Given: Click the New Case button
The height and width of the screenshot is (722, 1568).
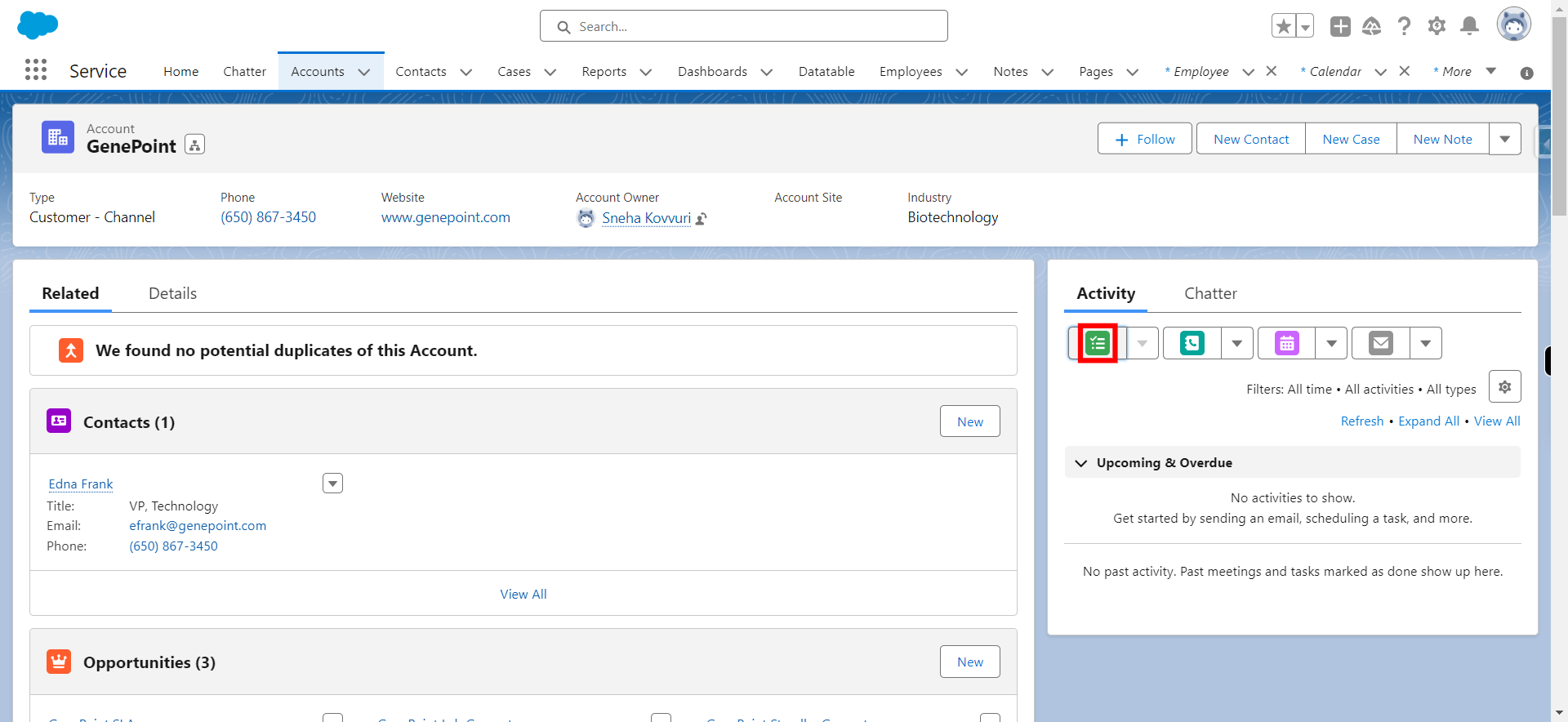Looking at the screenshot, I should (x=1351, y=139).
